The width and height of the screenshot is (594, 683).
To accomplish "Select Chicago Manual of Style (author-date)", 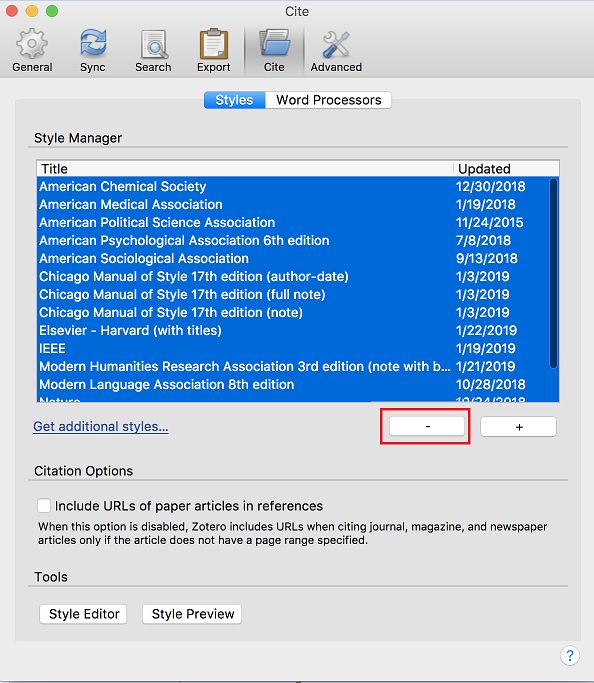I will [x=298, y=277].
